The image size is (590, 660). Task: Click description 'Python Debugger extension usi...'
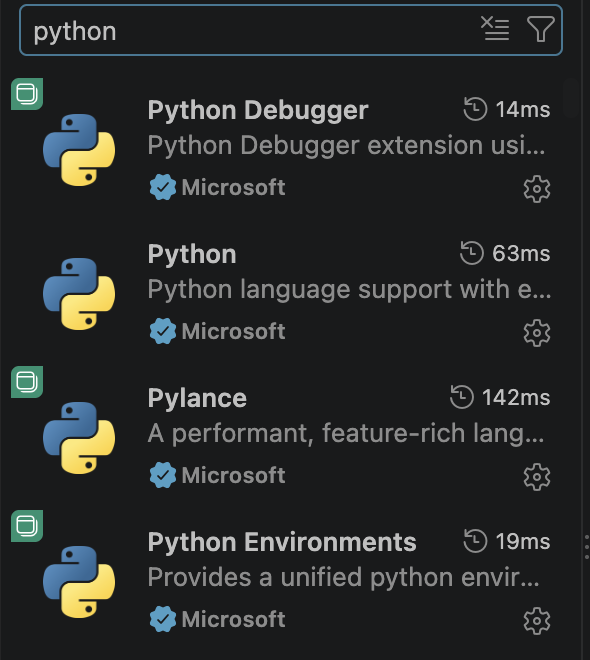(346, 146)
